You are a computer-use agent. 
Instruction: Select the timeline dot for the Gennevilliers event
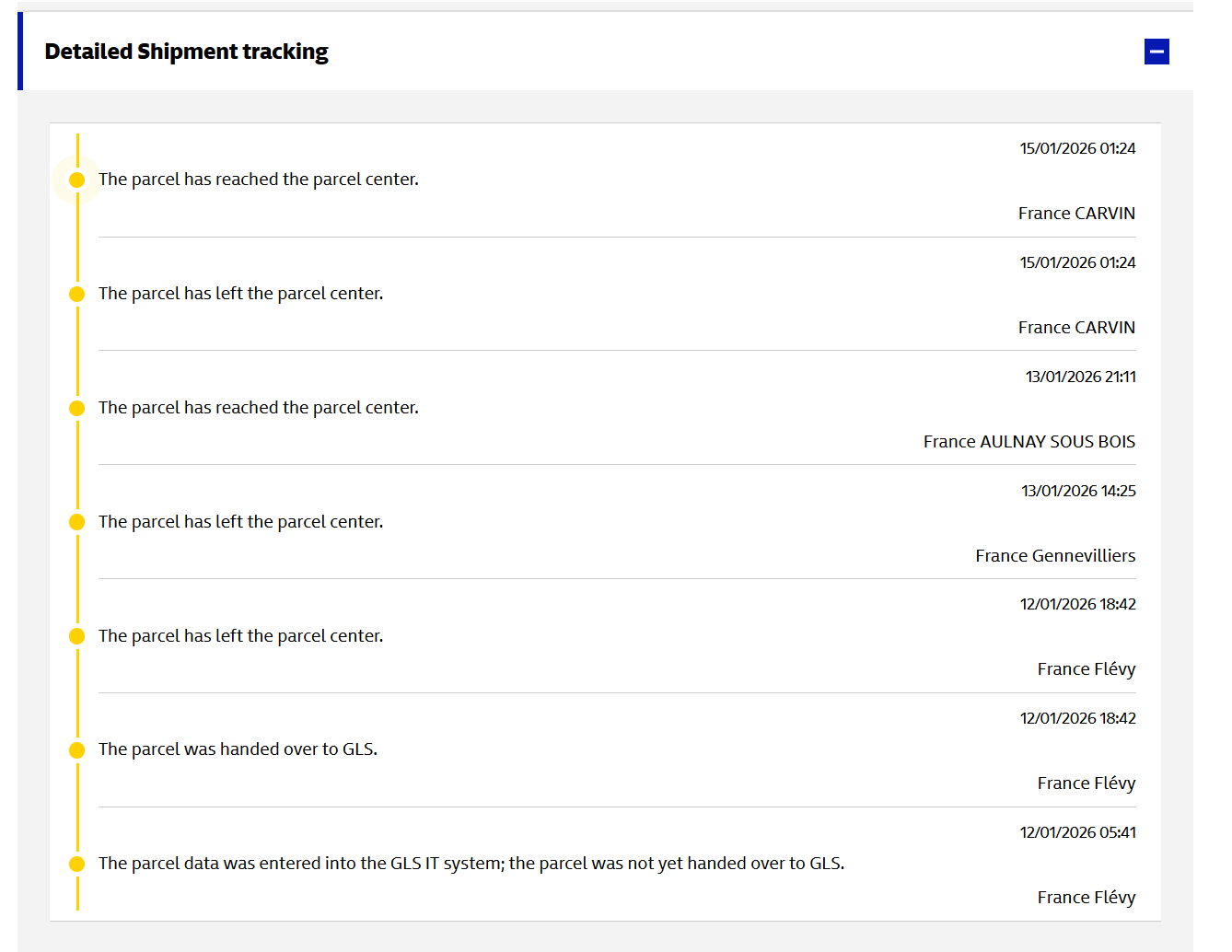point(77,522)
